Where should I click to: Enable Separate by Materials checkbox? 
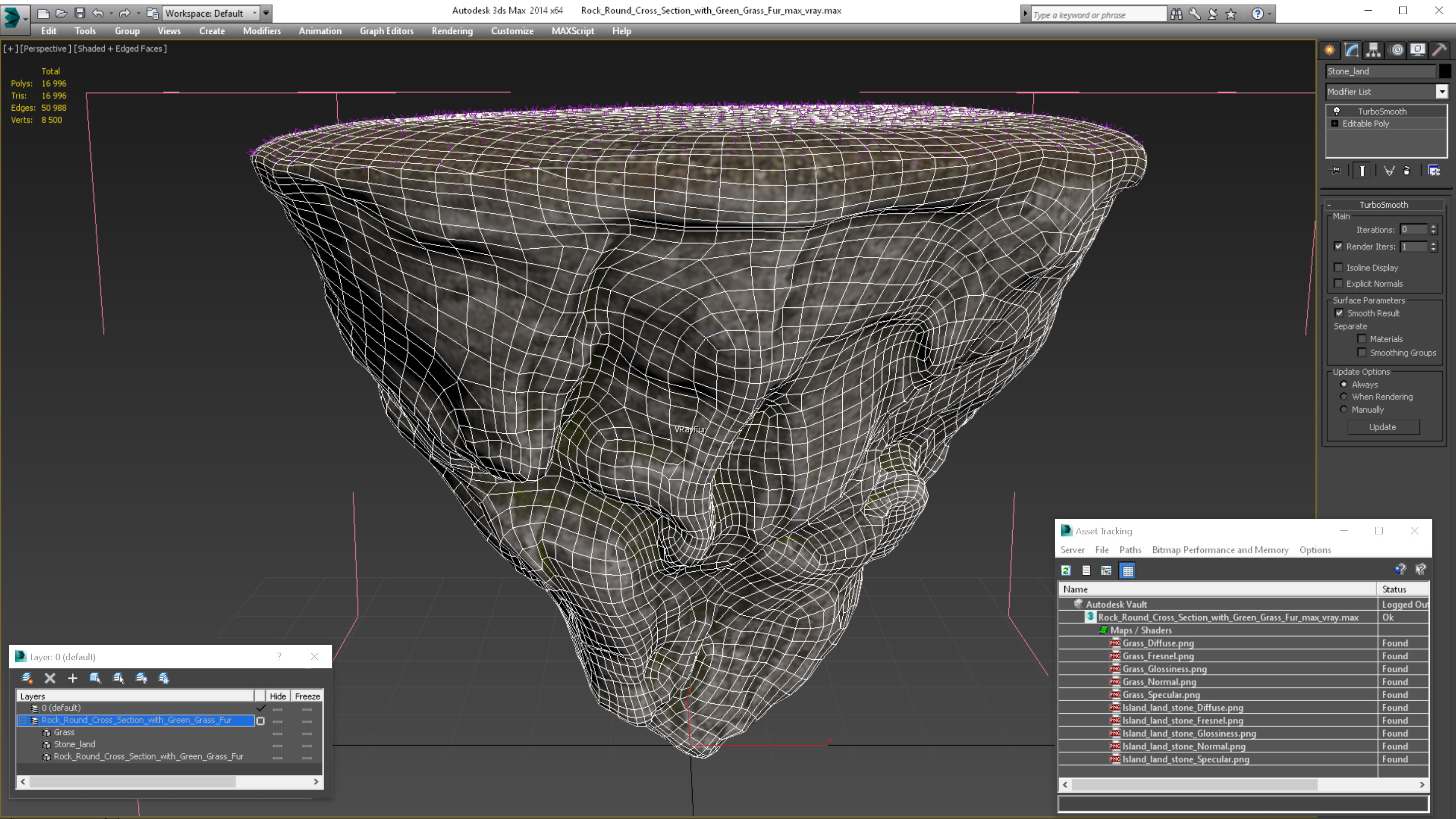1362,339
